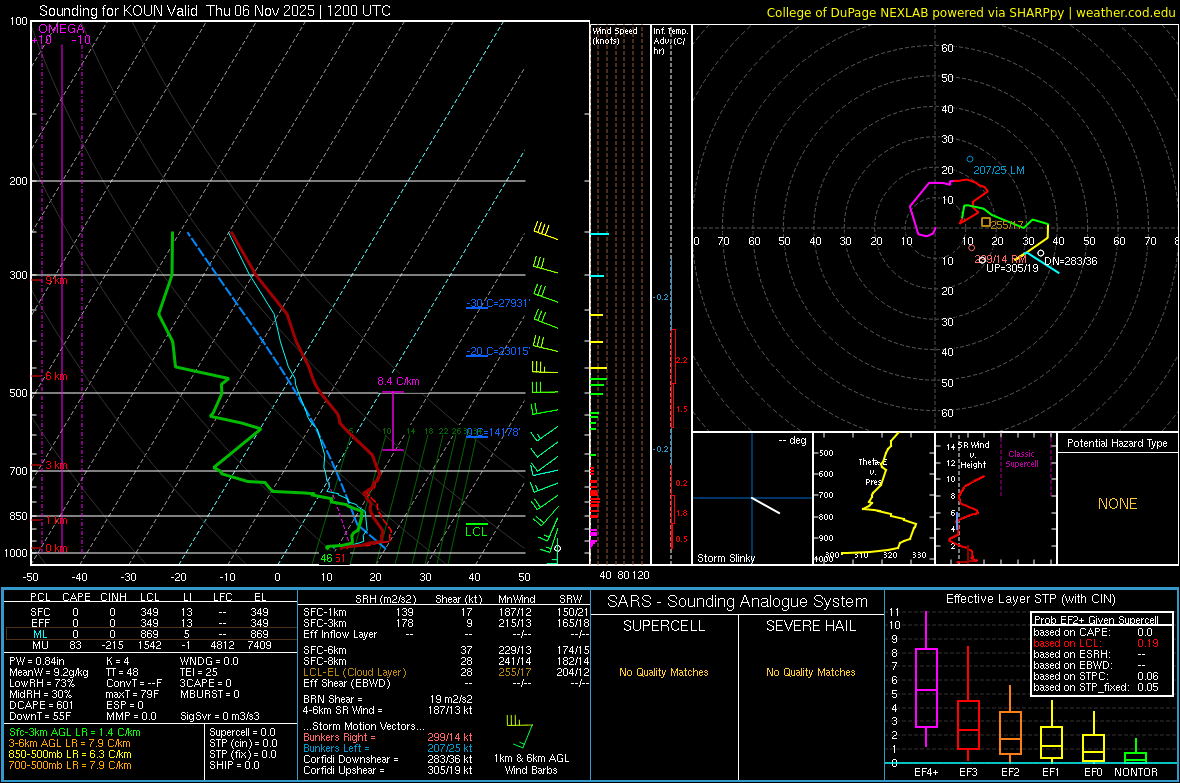The width and height of the screenshot is (1180, 783).
Task: Click the 'SFC-1km' shear row label
Action: click(x=324, y=612)
